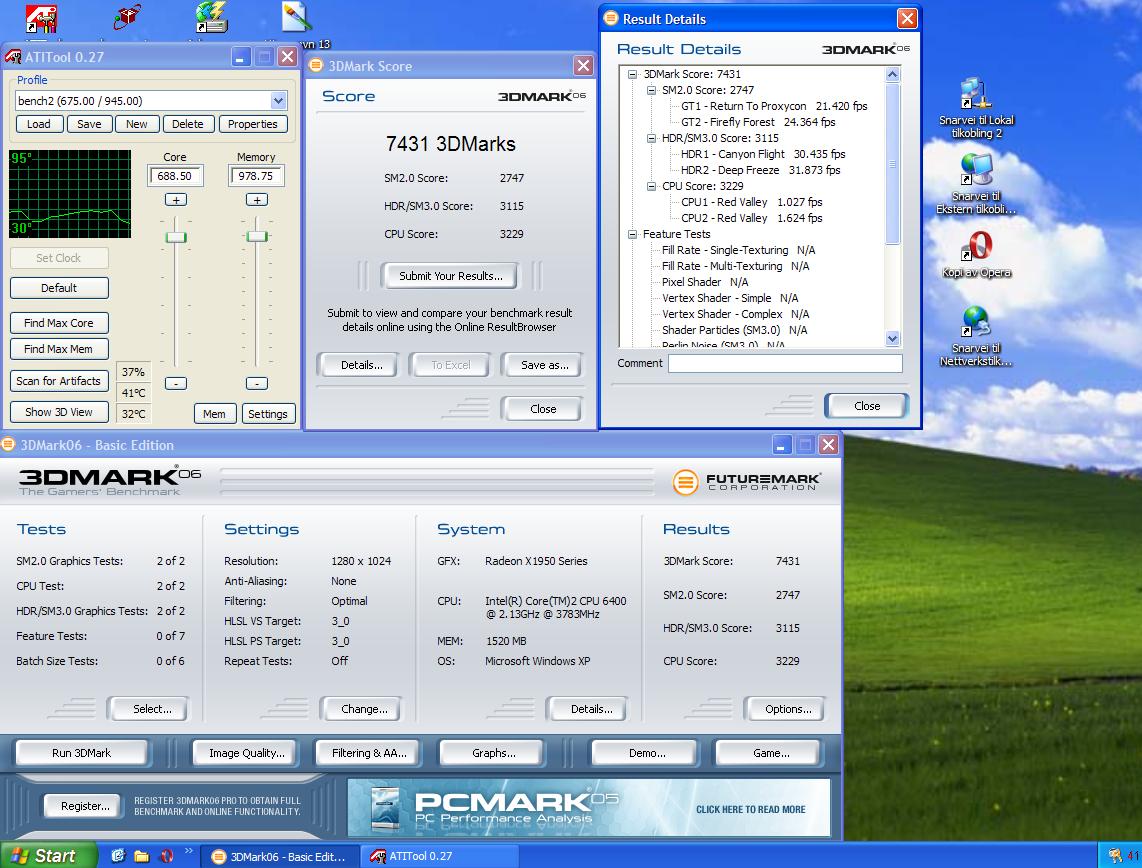Click Result Details scrollbar up arrow
The height and width of the screenshot is (868, 1142).
click(892, 74)
